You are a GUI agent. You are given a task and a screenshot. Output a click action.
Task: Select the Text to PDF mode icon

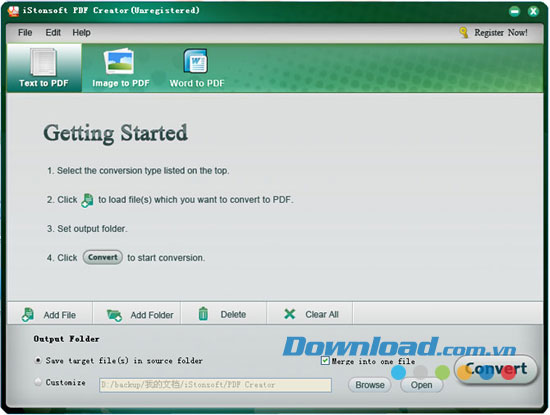coord(43,62)
